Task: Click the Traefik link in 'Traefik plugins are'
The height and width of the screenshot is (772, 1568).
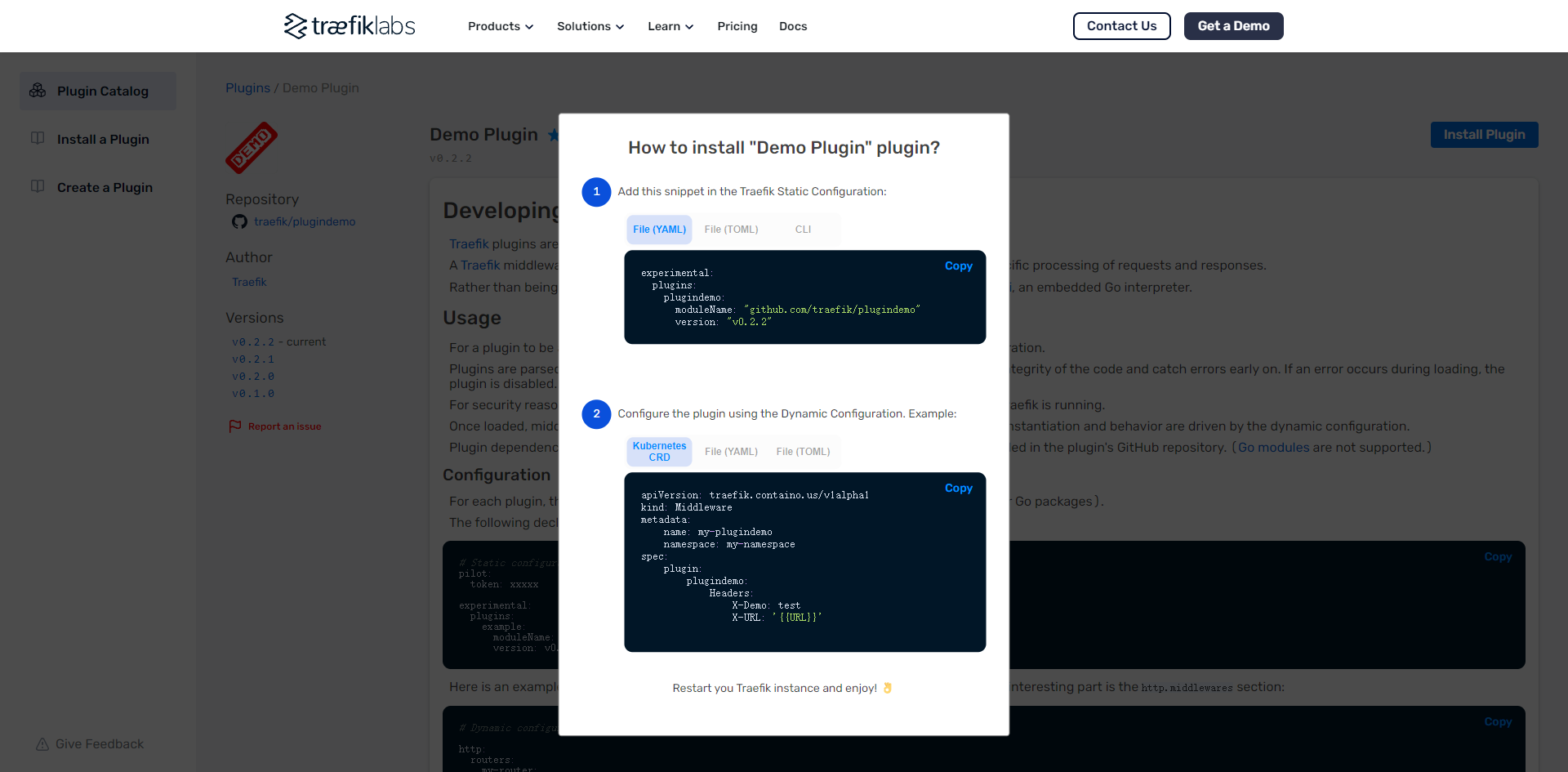Action: point(469,244)
